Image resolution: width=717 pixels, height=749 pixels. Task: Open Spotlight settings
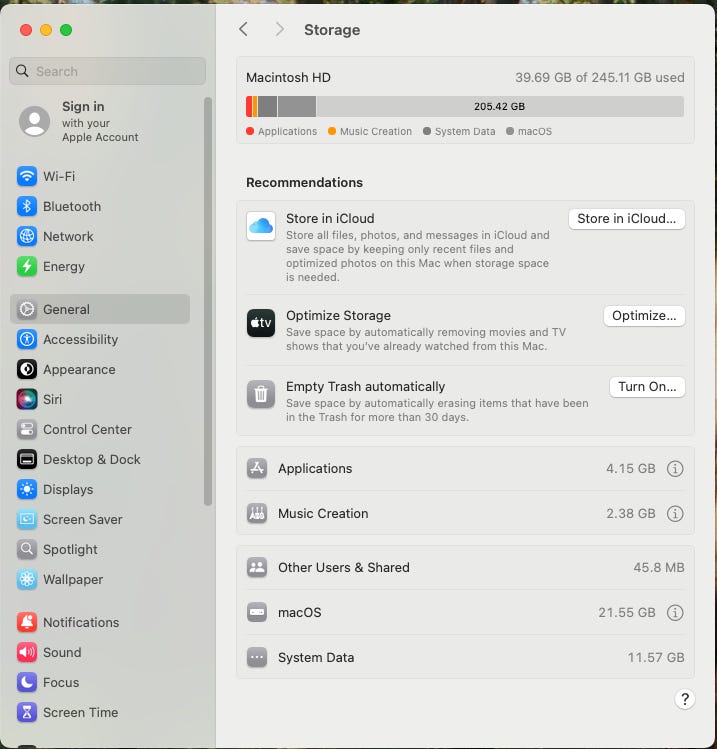click(x=100, y=549)
